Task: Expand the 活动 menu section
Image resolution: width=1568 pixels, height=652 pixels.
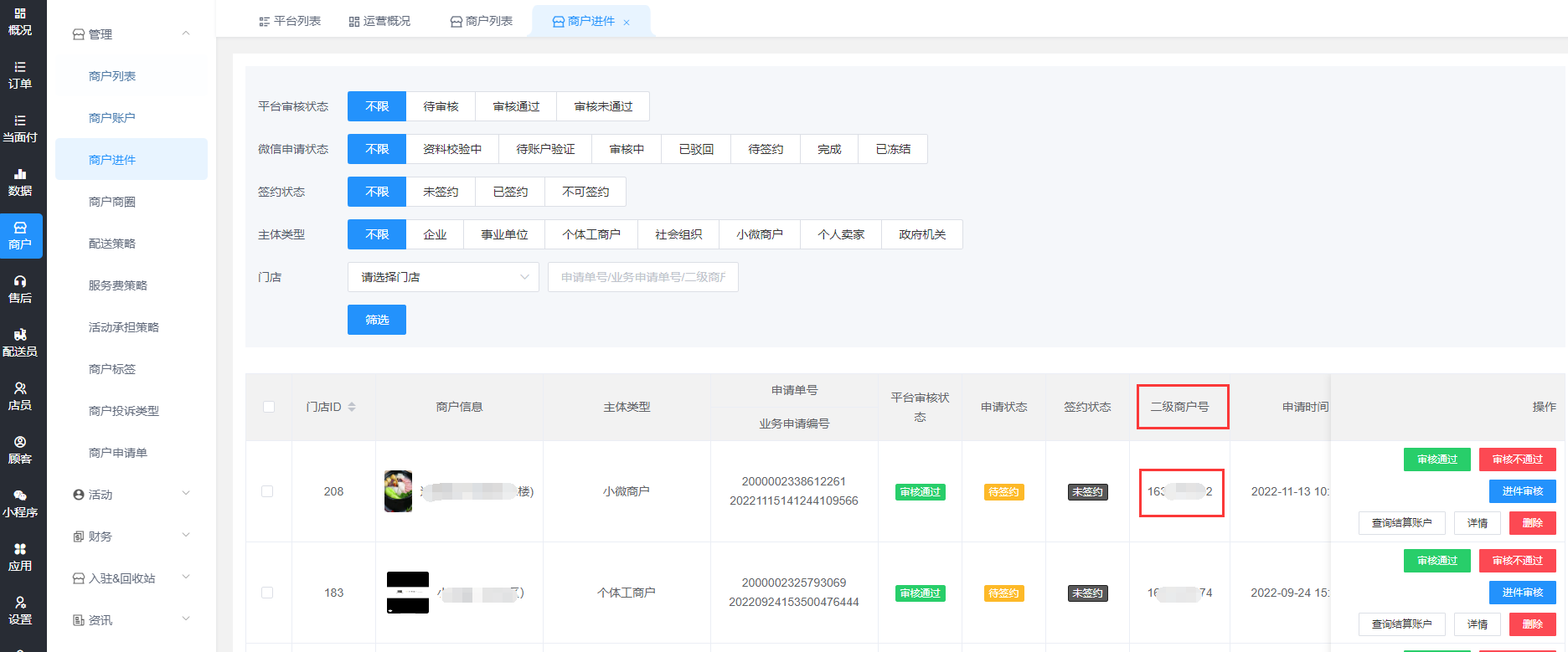Action: [x=132, y=495]
